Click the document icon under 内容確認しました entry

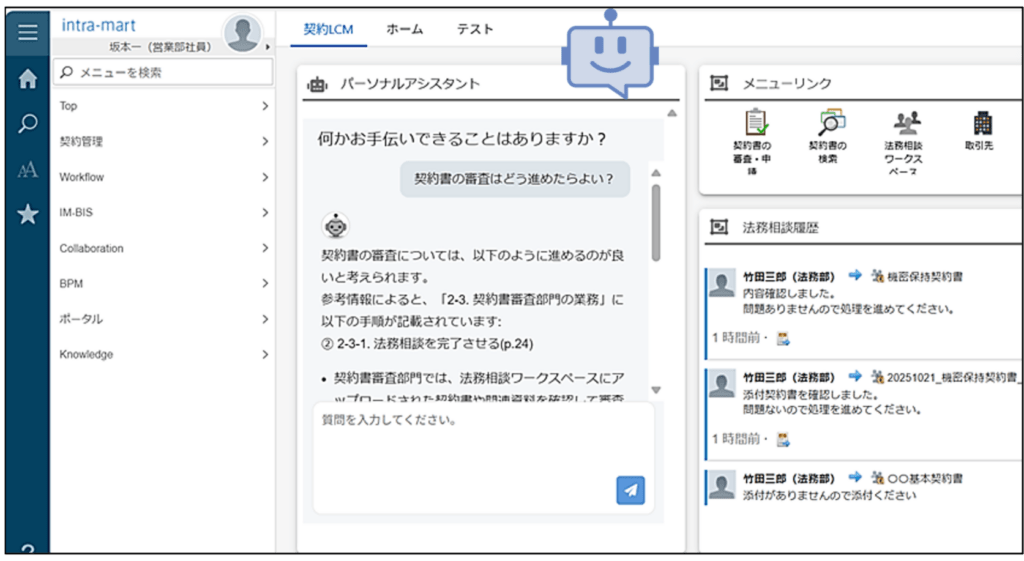tap(783, 338)
